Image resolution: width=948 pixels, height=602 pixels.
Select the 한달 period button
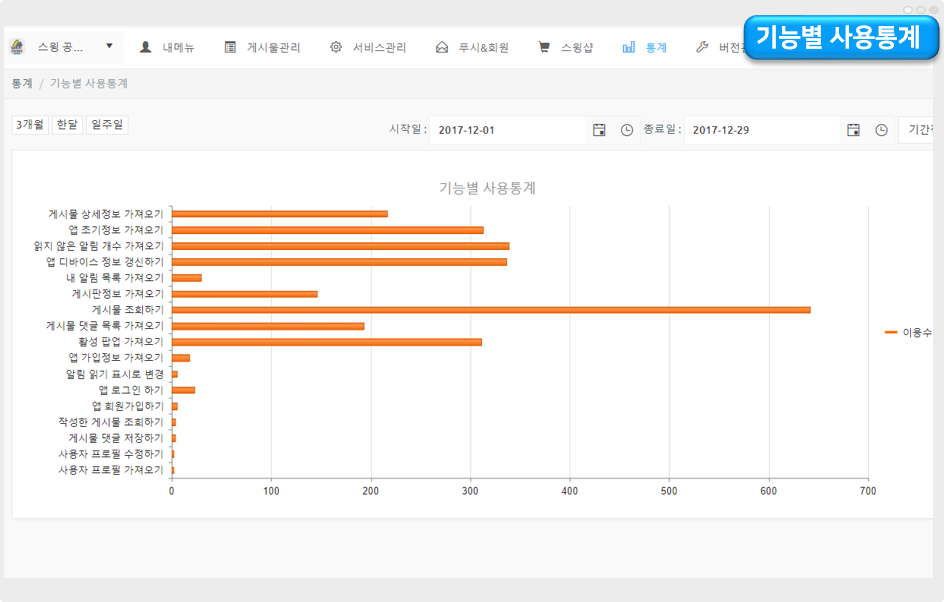pyautogui.click(x=67, y=125)
